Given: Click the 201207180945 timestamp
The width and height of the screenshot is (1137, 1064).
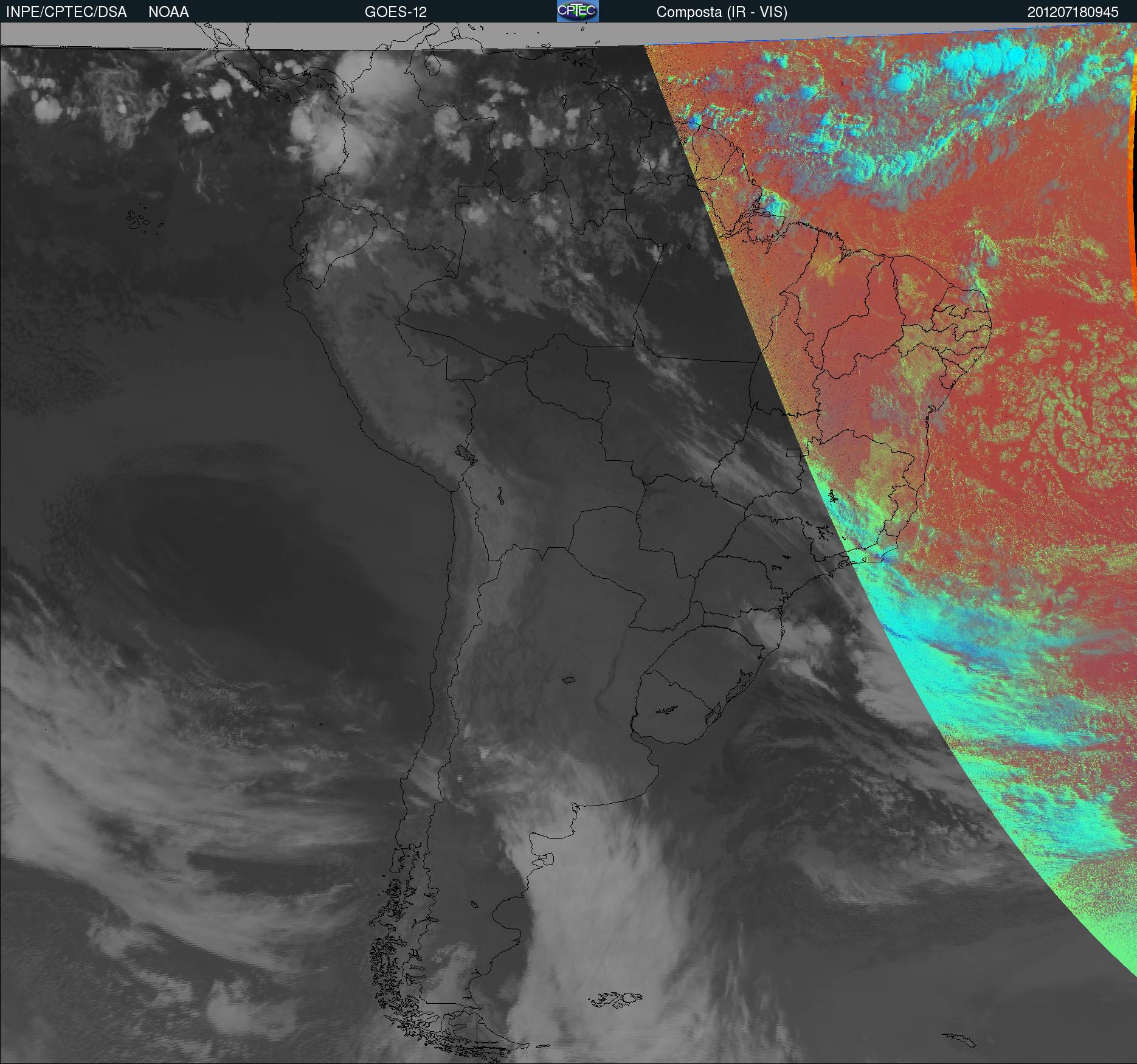Looking at the screenshot, I should 1073,12.
